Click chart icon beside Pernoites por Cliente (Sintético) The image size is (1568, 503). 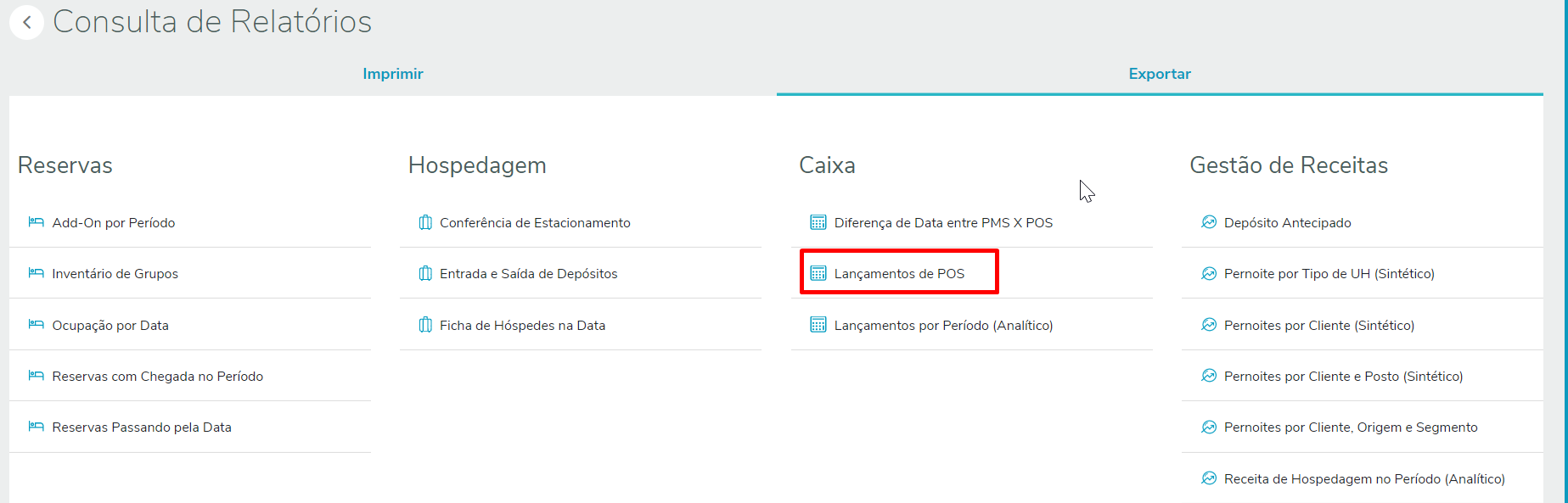[x=1209, y=325]
